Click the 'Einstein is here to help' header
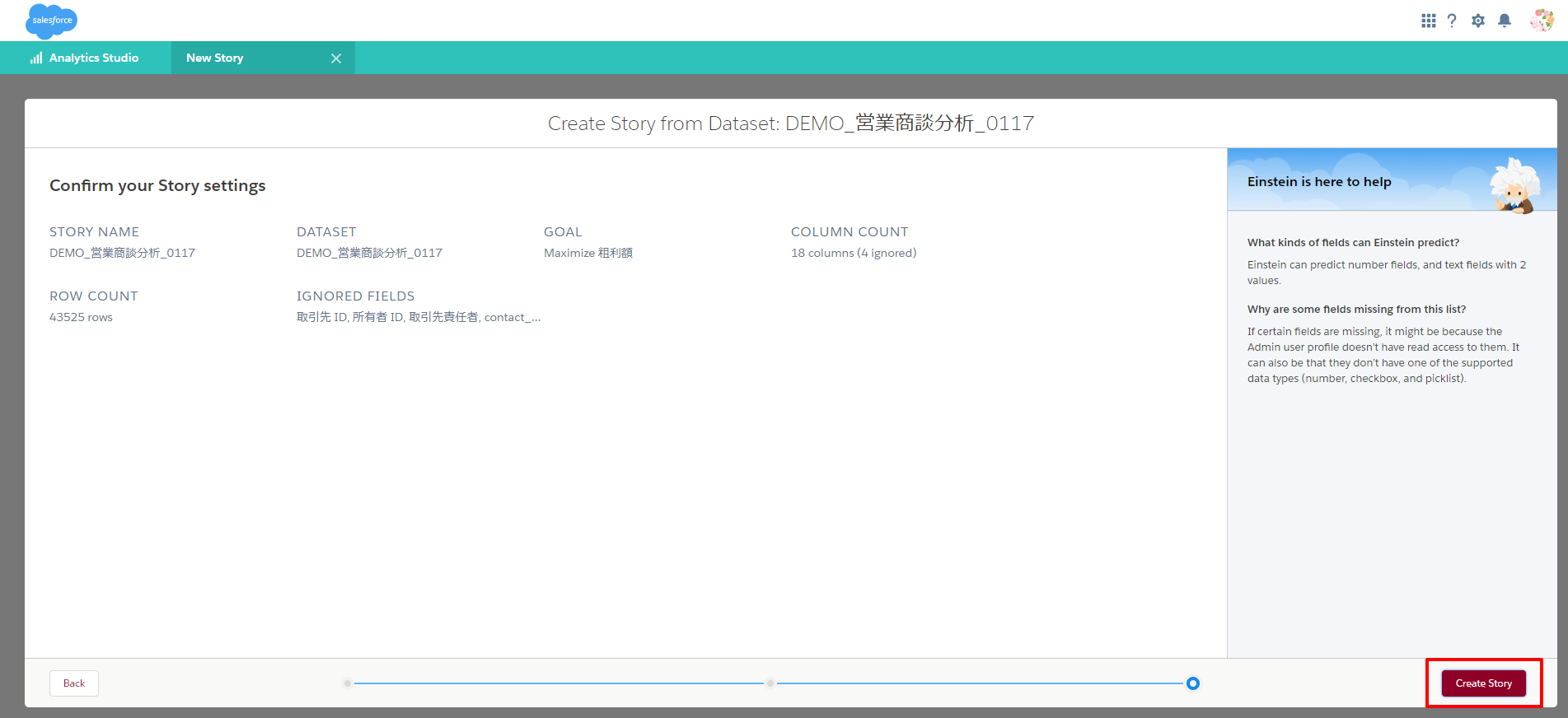 [1318, 182]
